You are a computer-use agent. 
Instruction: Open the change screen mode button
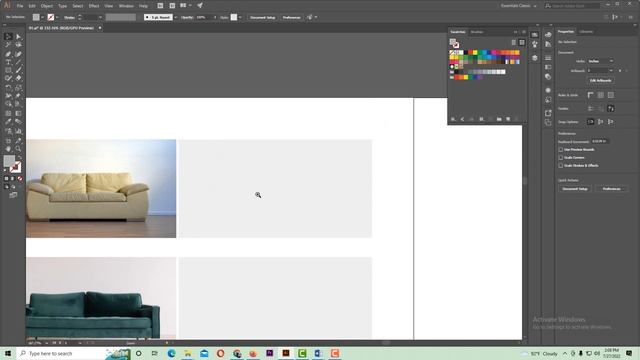click(13, 195)
